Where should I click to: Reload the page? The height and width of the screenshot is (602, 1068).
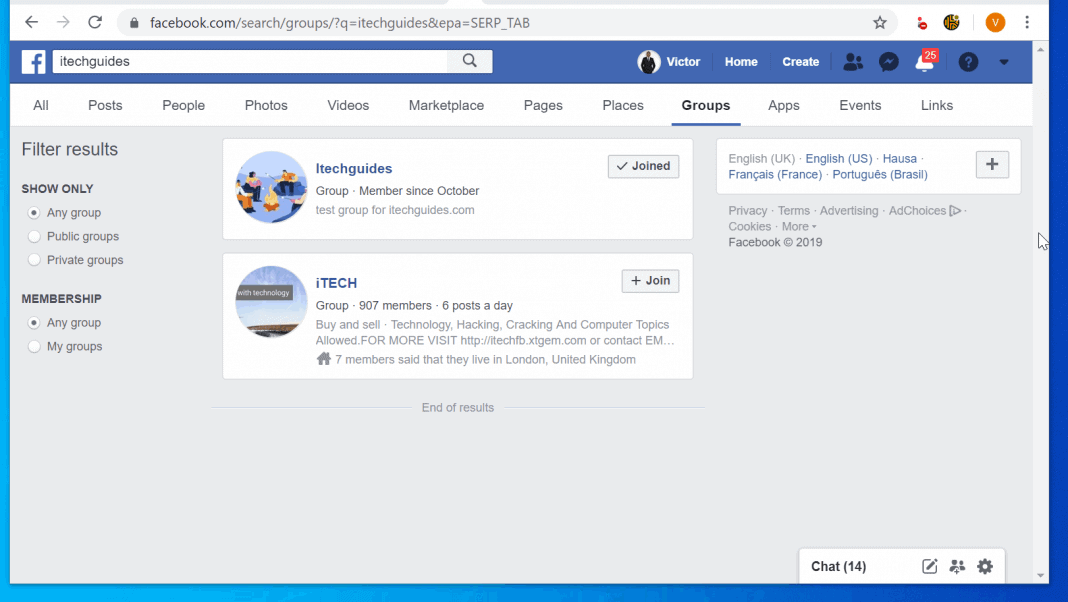[x=95, y=22]
